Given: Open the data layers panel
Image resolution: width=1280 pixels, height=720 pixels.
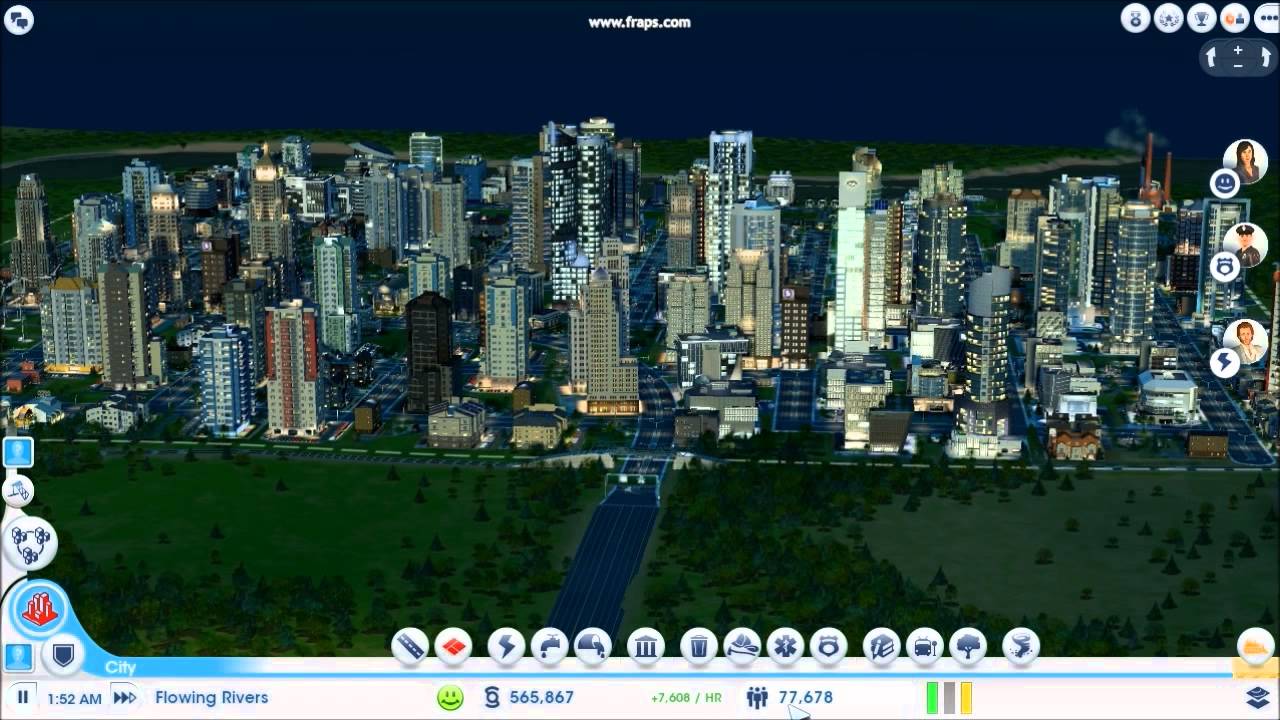Looking at the screenshot, I should pyautogui.click(x=1257, y=696).
